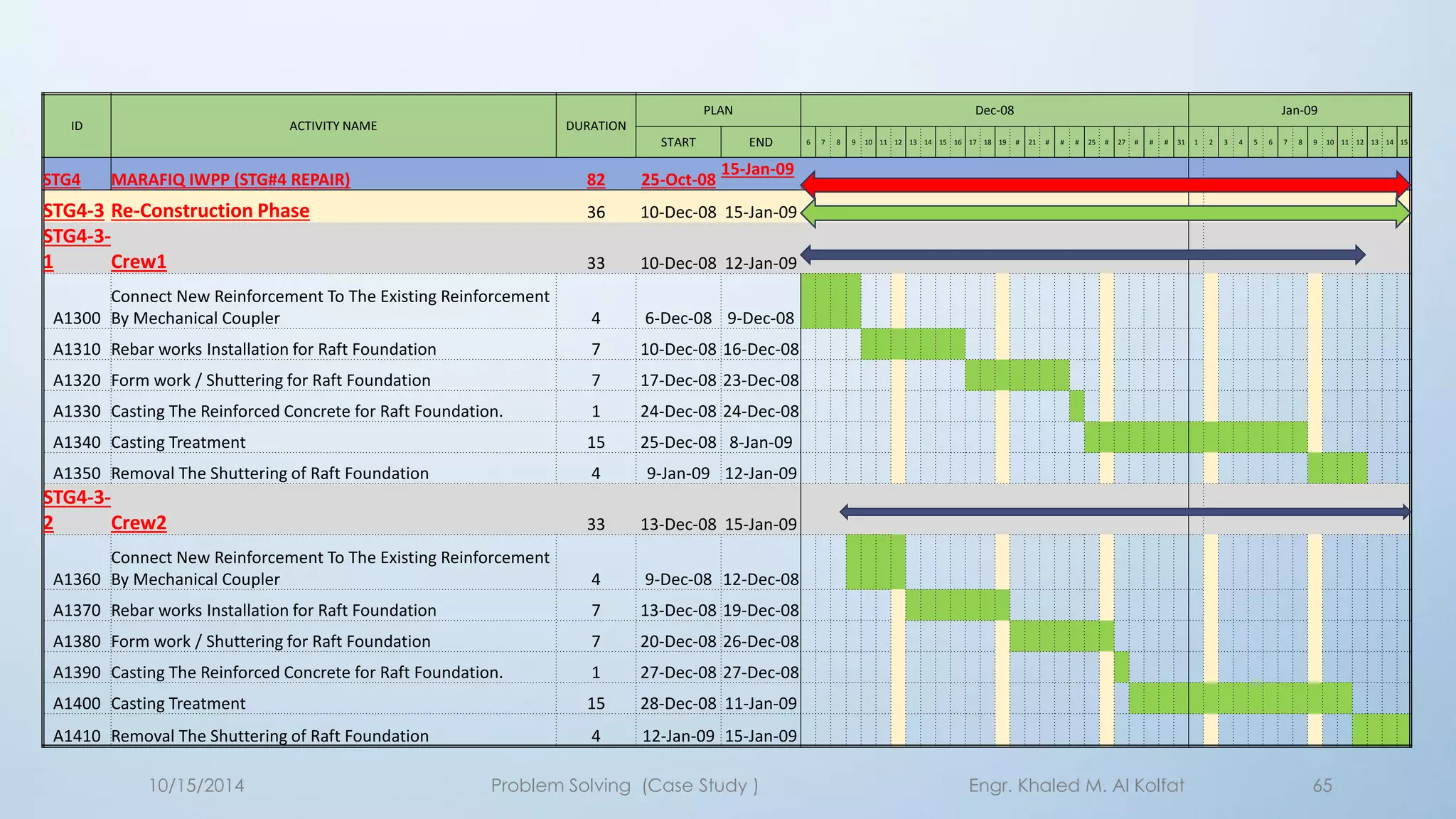Viewport: 1456px width, 819px height.
Task: Open the MARAFIQ IWPP (STG#4 REPAIR) link
Action: (230, 180)
